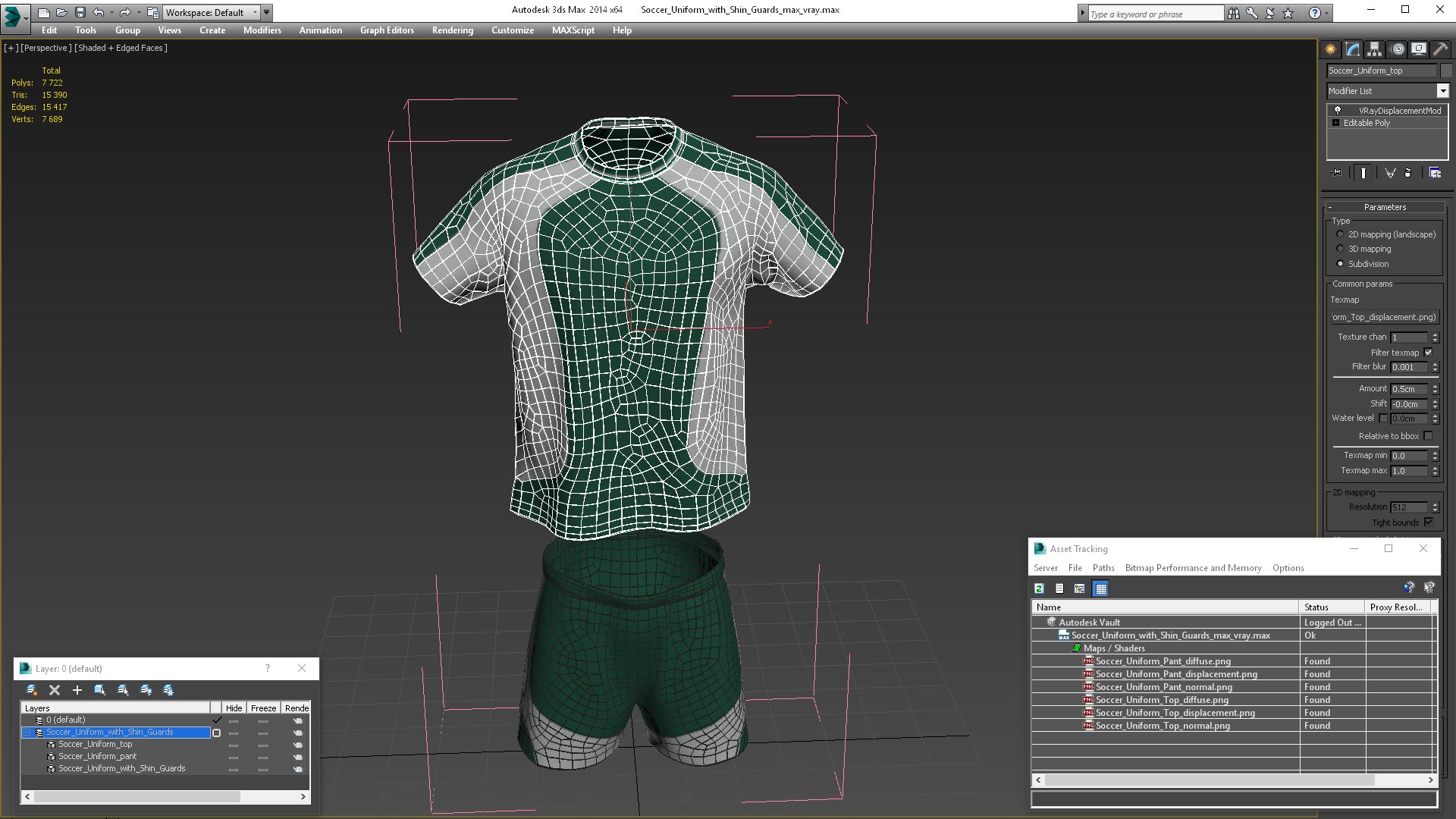Open Configure modifier sets icon
The image size is (1456, 819).
pyautogui.click(x=1435, y=173)
